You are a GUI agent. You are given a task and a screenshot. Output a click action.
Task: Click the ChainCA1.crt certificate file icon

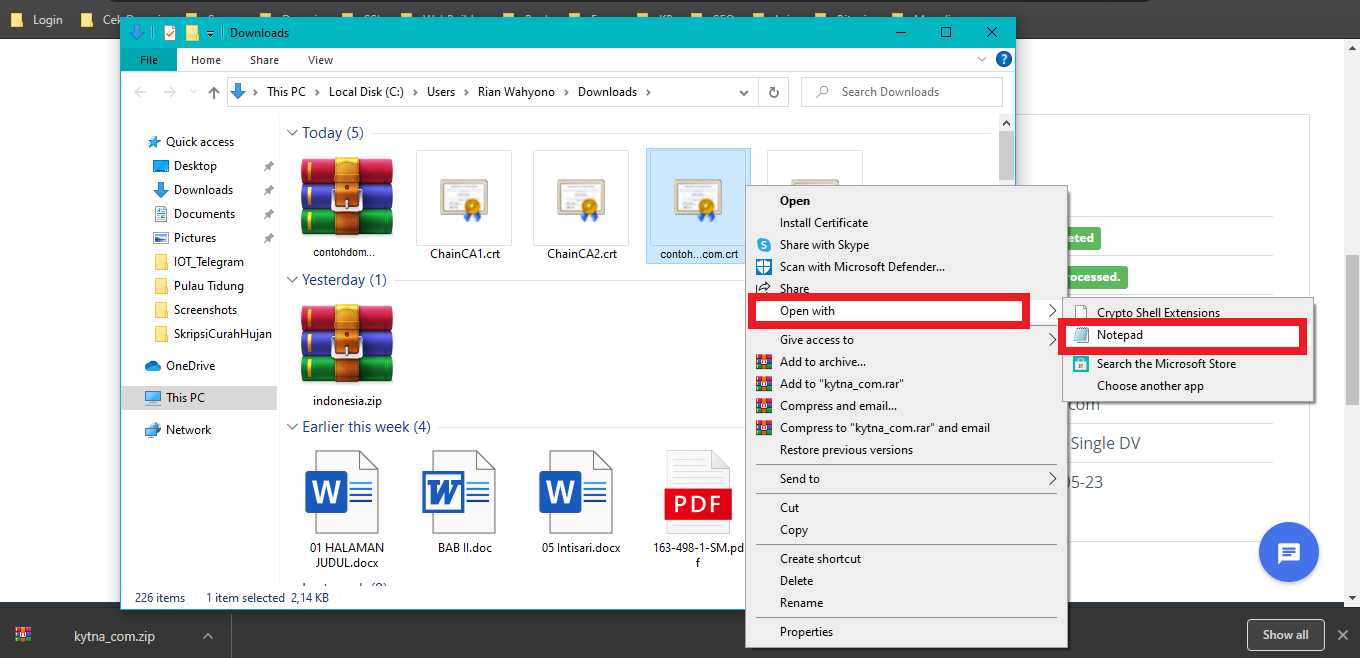click(x=463, y=198)
